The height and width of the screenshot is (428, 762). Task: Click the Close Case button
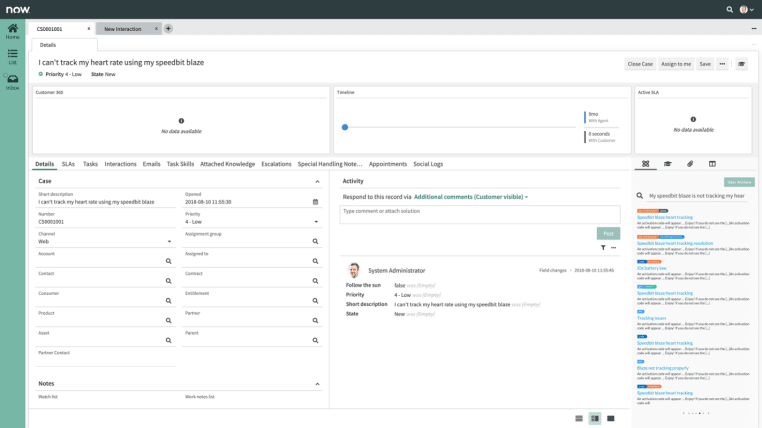pyautogui.click(x=640, y=64)
